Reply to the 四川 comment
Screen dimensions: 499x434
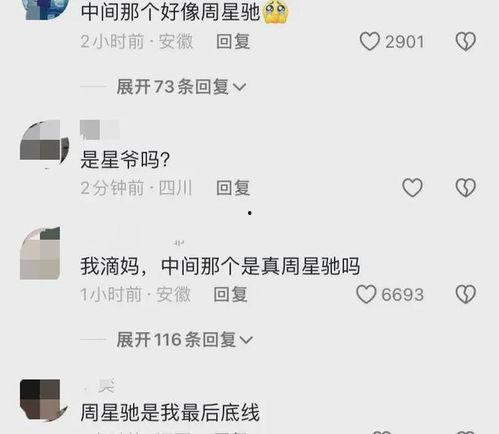click(233, 188)
